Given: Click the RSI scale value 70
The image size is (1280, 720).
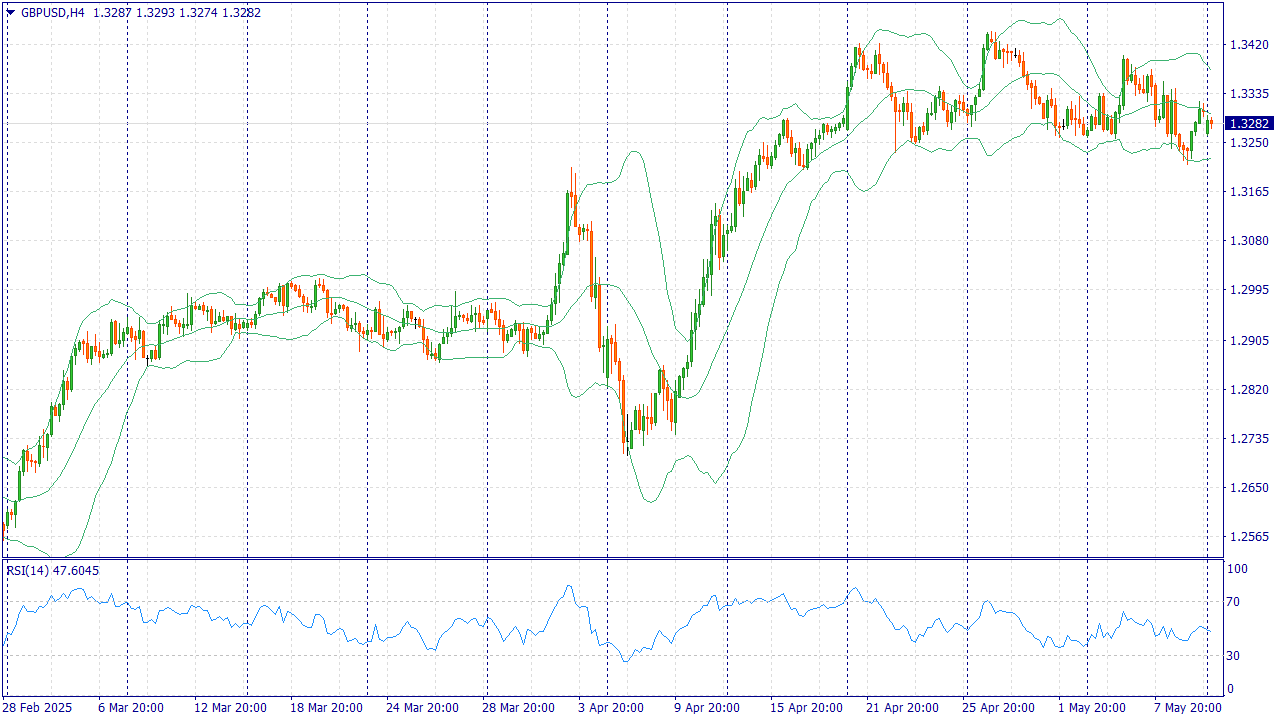Looking at the screenshot, I should coord(1235,601).
